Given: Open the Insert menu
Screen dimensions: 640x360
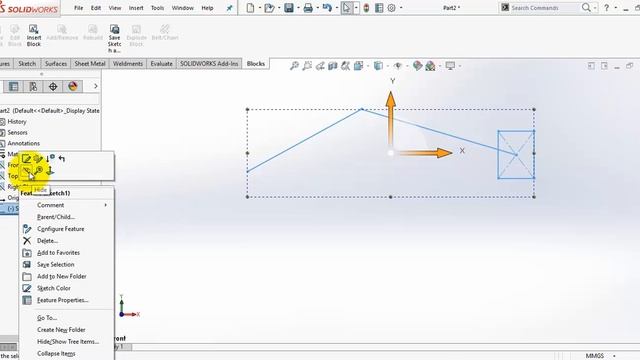Looking at the screenshot, I should click(x=136, y=8).
